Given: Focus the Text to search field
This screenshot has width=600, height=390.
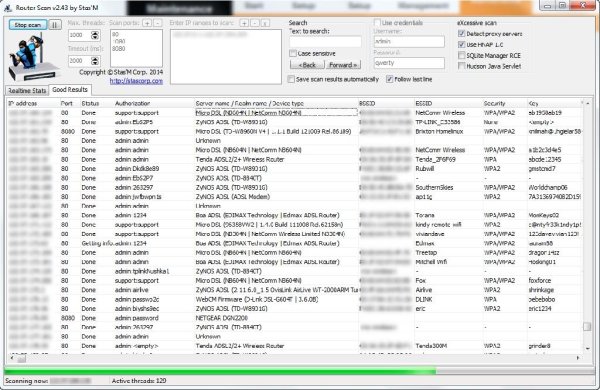Looking at the screenshot, I should [325, 42].
